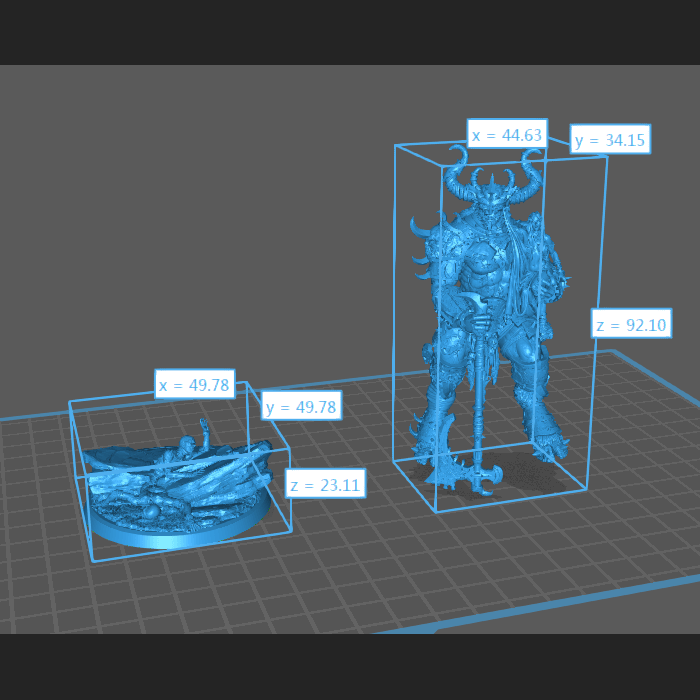Click the z = 92.10 height label
The height and width of the screenshot is (700, 700).
[x=631, y=325]
